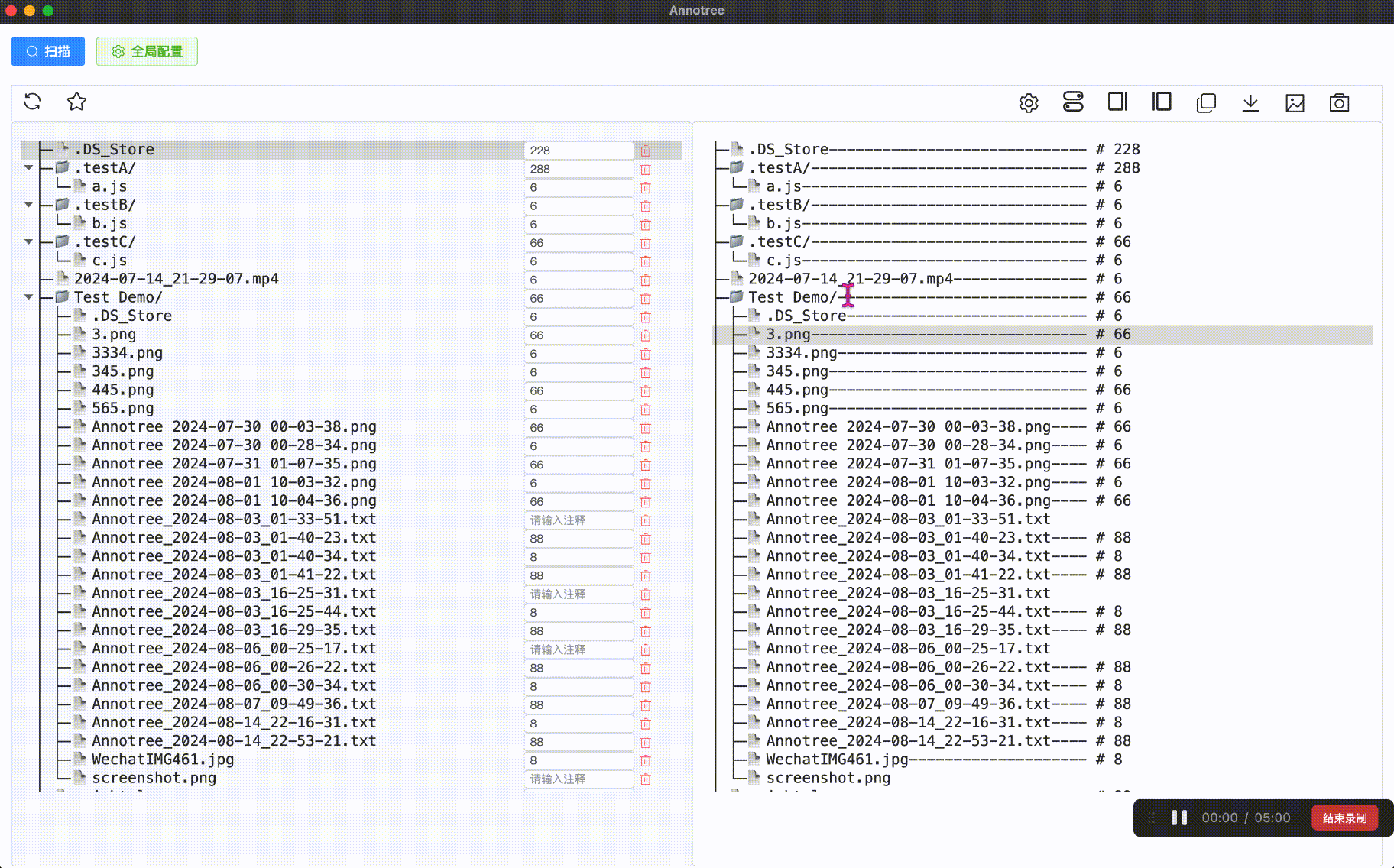Delete annotation for the mp4 file row

(646, 280)
